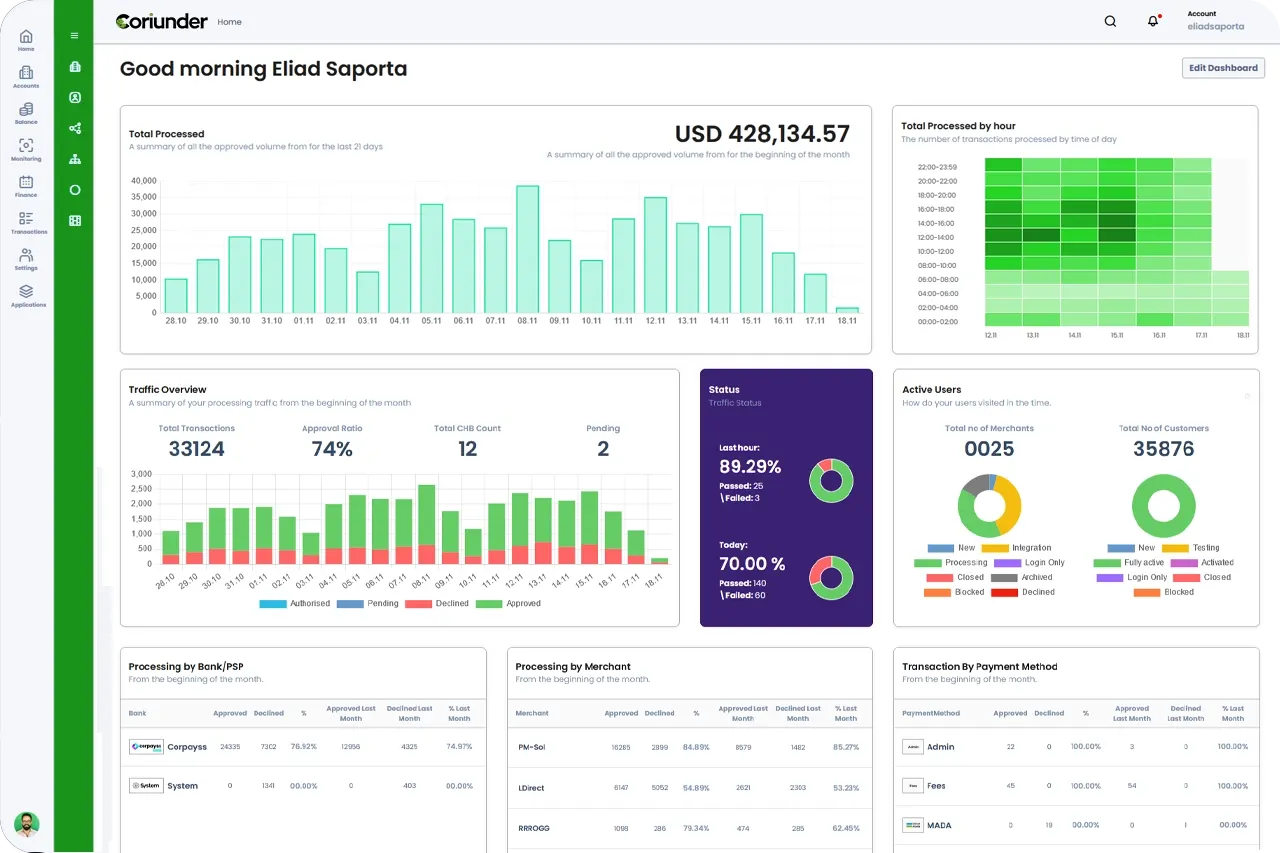Click the Coriunder logo

point(161,21)
